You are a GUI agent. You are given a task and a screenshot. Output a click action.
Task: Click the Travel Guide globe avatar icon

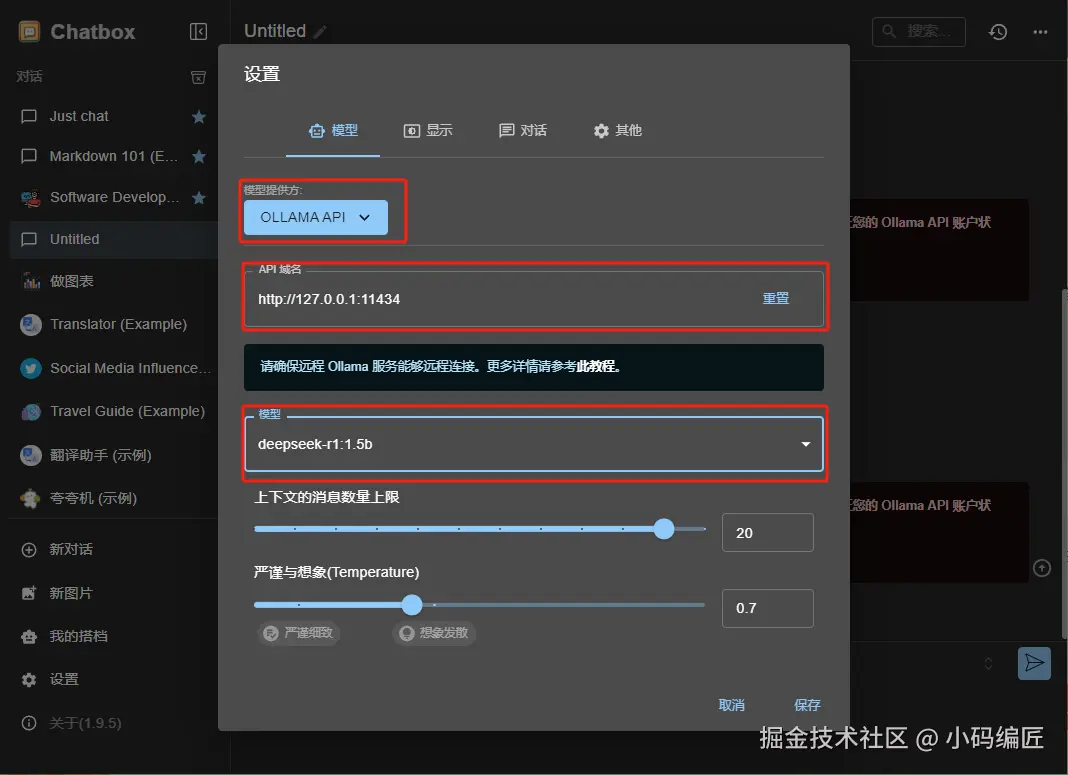click(x=30, y=412)
